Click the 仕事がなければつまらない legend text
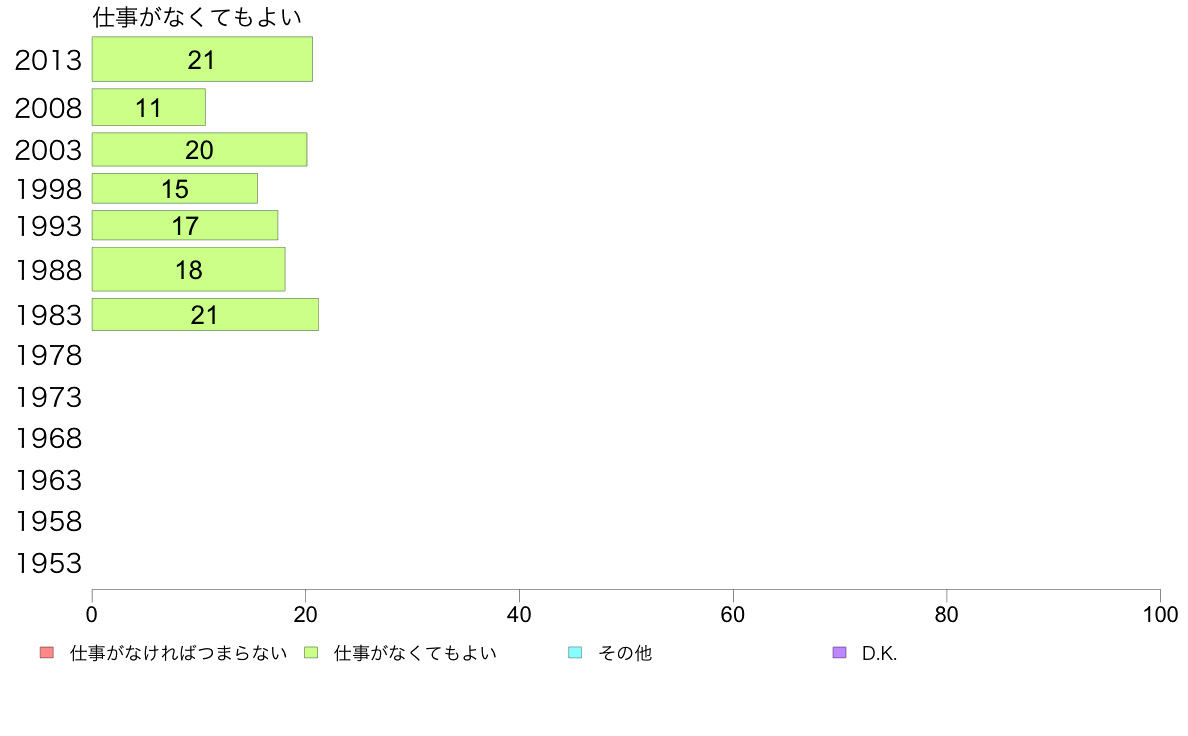Image resolution: width=1188 pixels, height=736 pixels. point(178,653)
